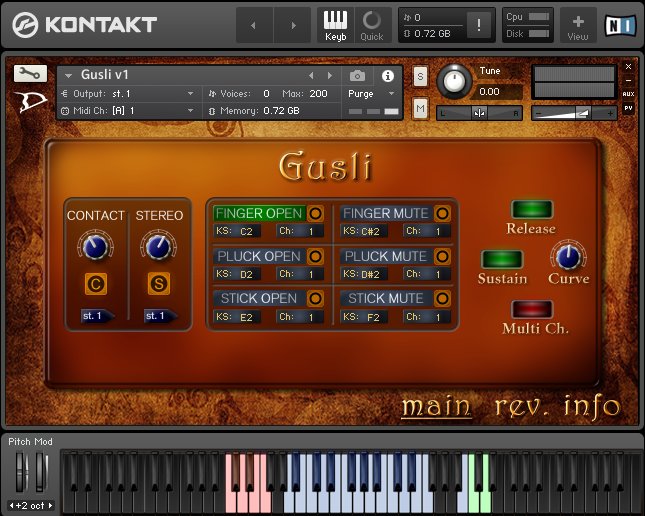Image resolution: width=645 pixels, height=516 pixels.
Task: Click the Tune knob
Action: 454,81
